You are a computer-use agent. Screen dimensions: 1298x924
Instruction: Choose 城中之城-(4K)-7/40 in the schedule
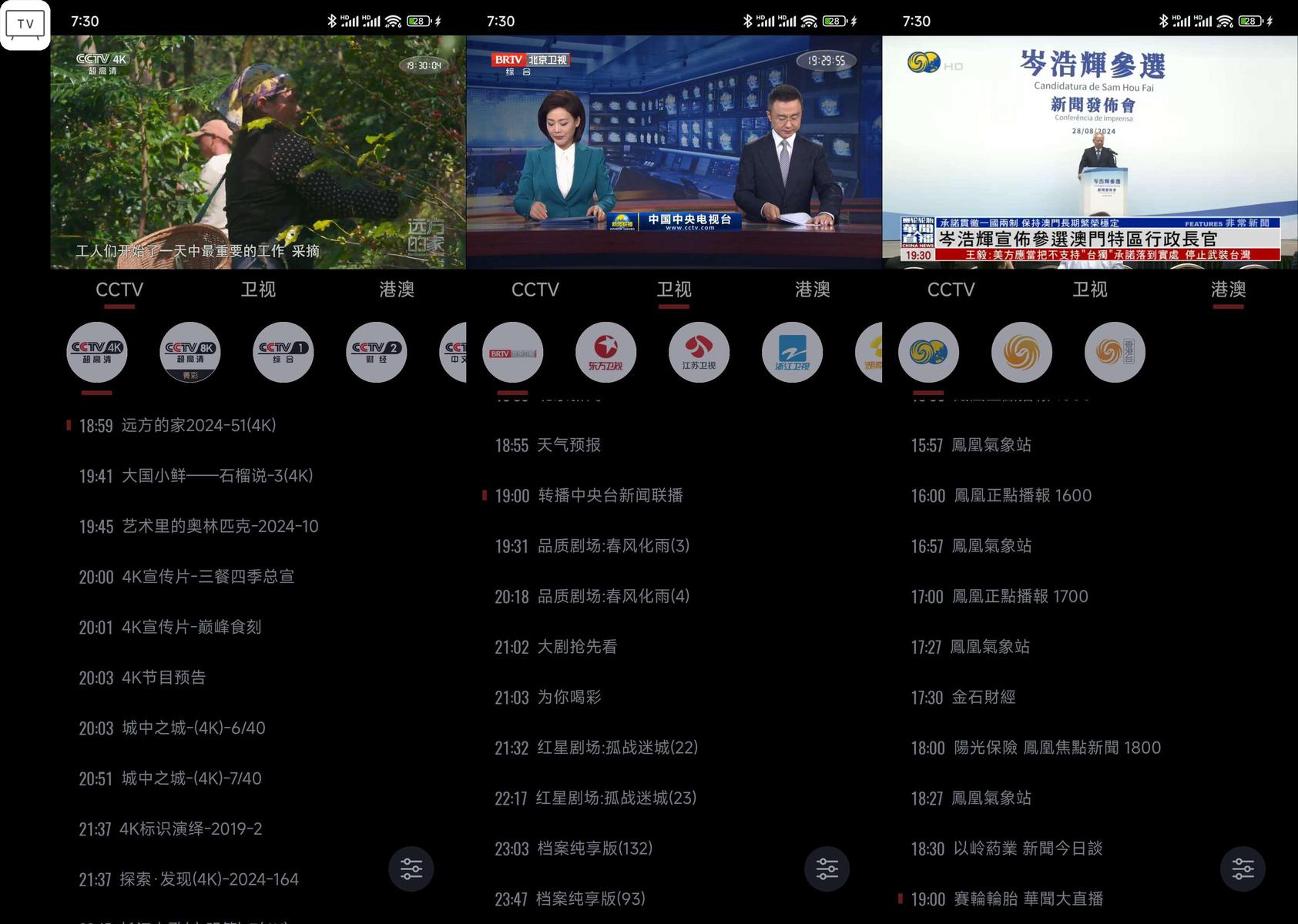pos(170,778)
